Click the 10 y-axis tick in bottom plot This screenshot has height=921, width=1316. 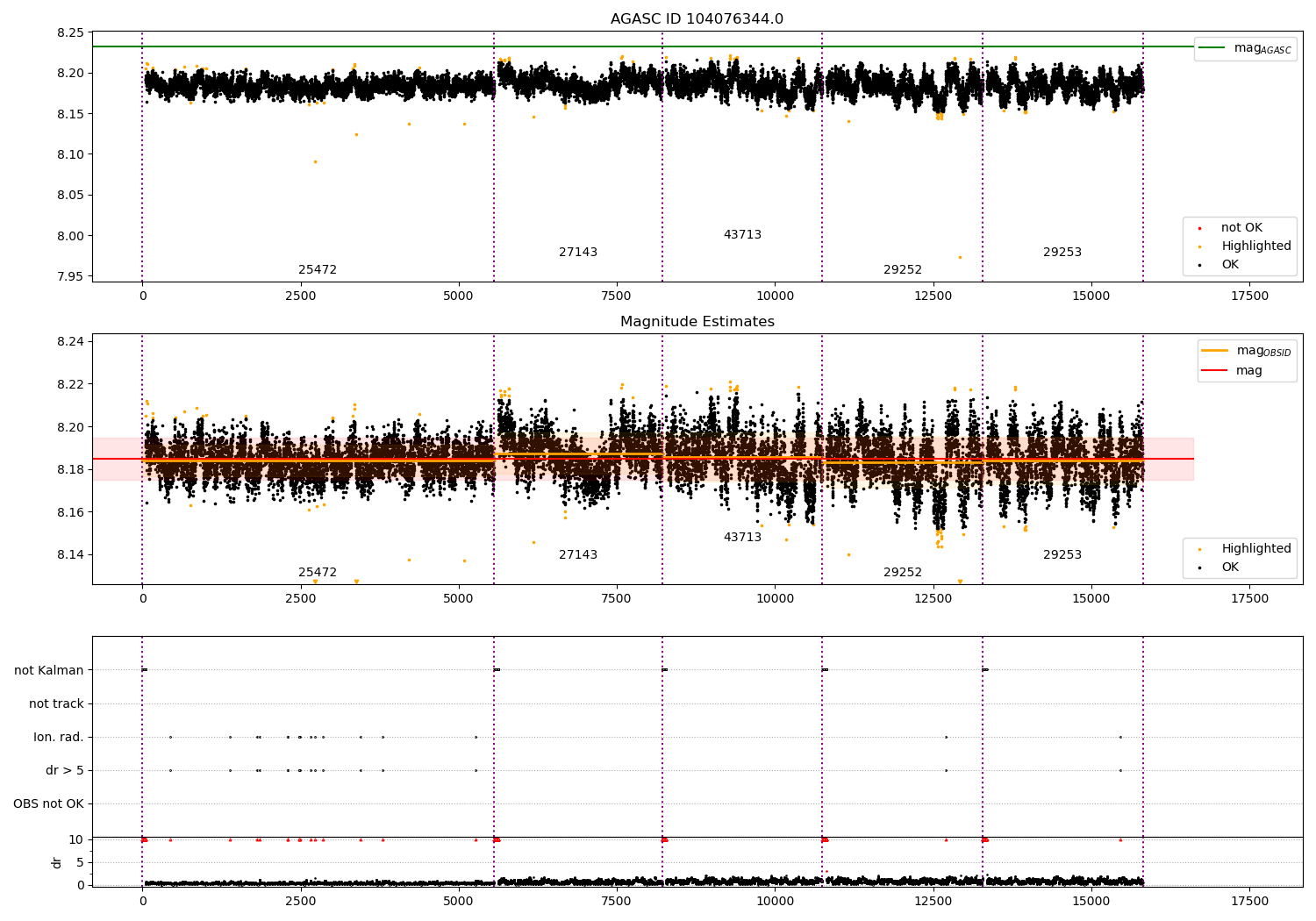(76, 840)
